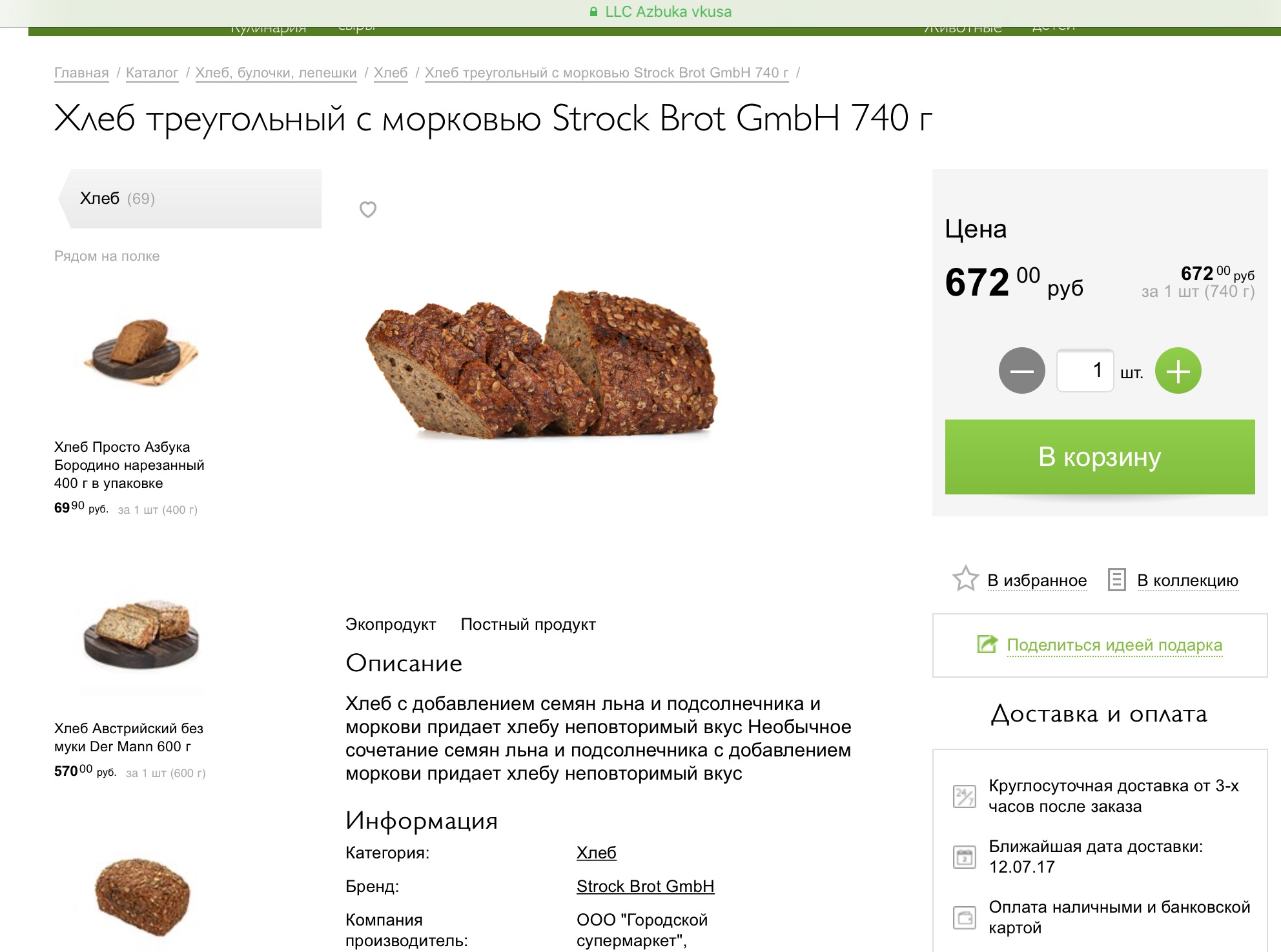This screenshot has height=952, width=1281.
Task: Increase quantity with the green plus button
Action: pos(1178,370)
